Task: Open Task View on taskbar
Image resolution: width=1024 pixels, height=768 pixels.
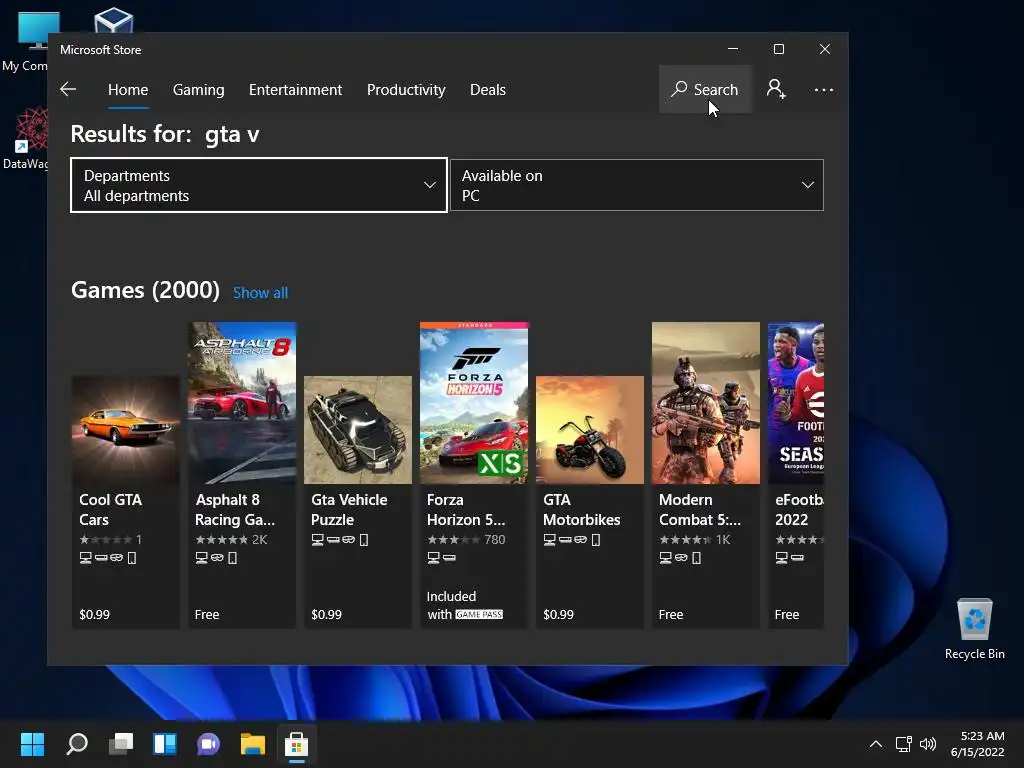Action: point(121,744)
